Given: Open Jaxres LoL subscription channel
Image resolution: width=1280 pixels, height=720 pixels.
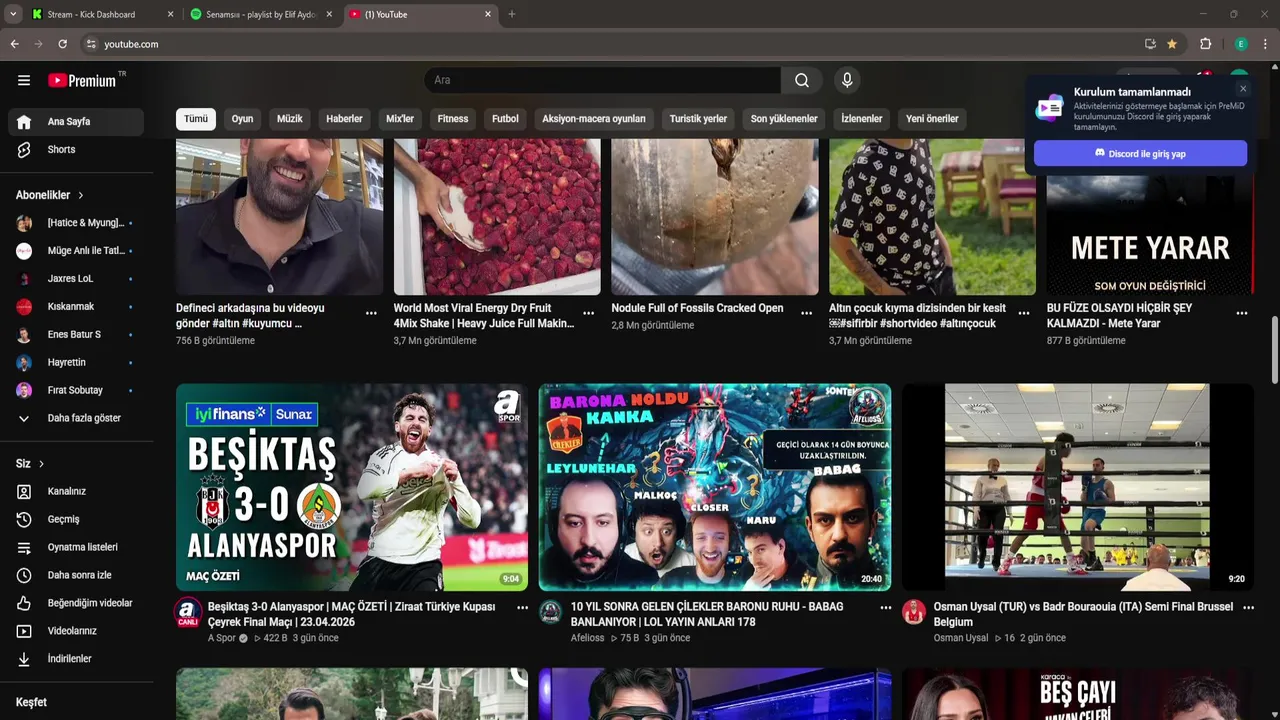Looking at the screenshot, I should click(76, 279).
